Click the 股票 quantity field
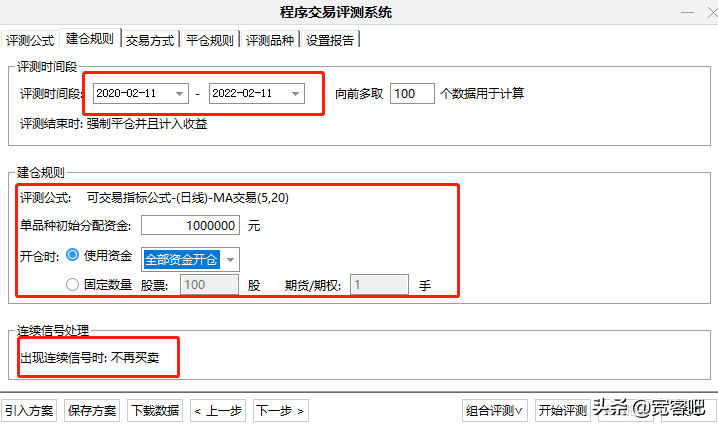Viewport: 718px width, 429px height. [209, 285]
